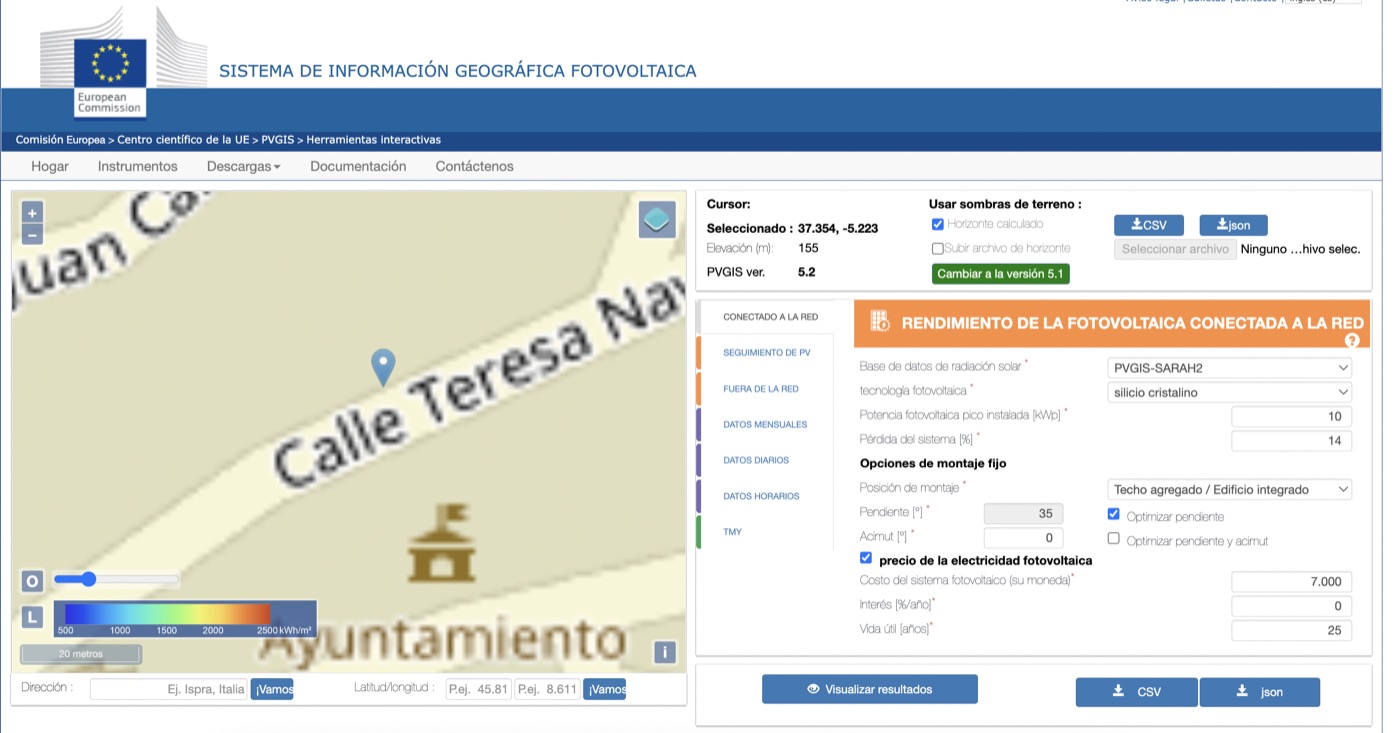1400x733 pixels.
Task: Open solar radiation database dropdown PVGIS-SARAH2
Action: 1229,367
